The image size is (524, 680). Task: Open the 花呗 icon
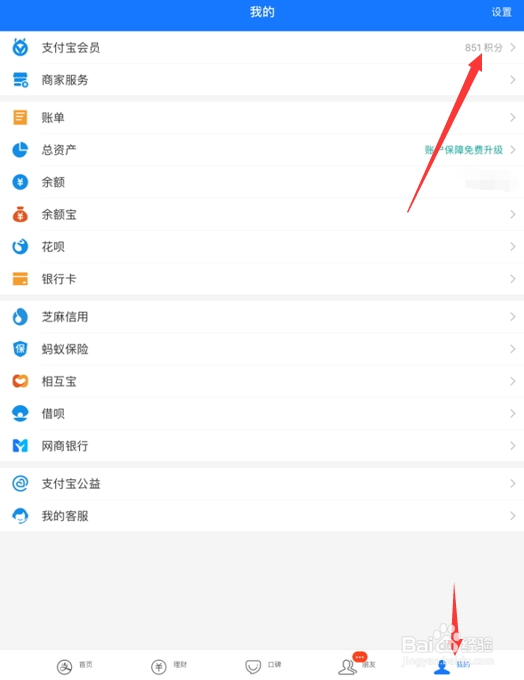(x=20, y=246)
